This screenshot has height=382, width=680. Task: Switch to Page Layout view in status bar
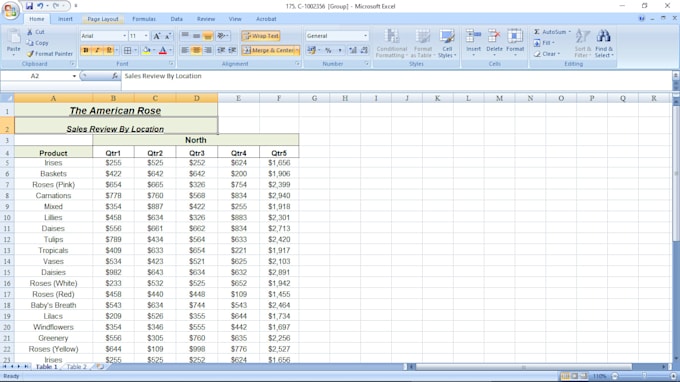coord(574,376)
